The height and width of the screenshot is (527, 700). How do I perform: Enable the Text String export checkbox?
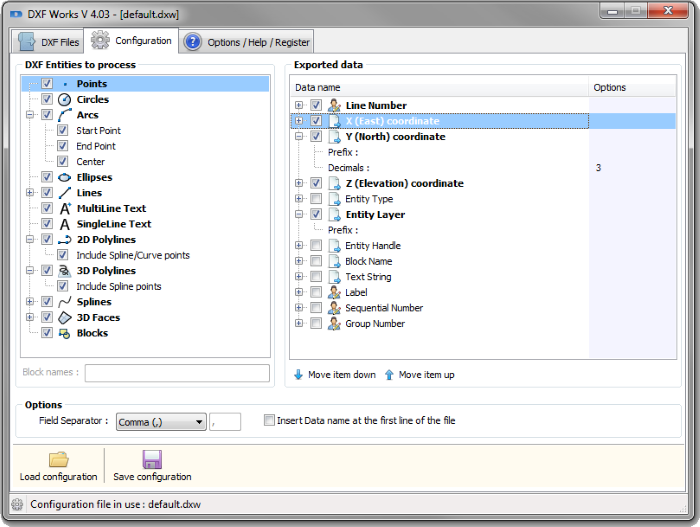click(x=316, y=276)
